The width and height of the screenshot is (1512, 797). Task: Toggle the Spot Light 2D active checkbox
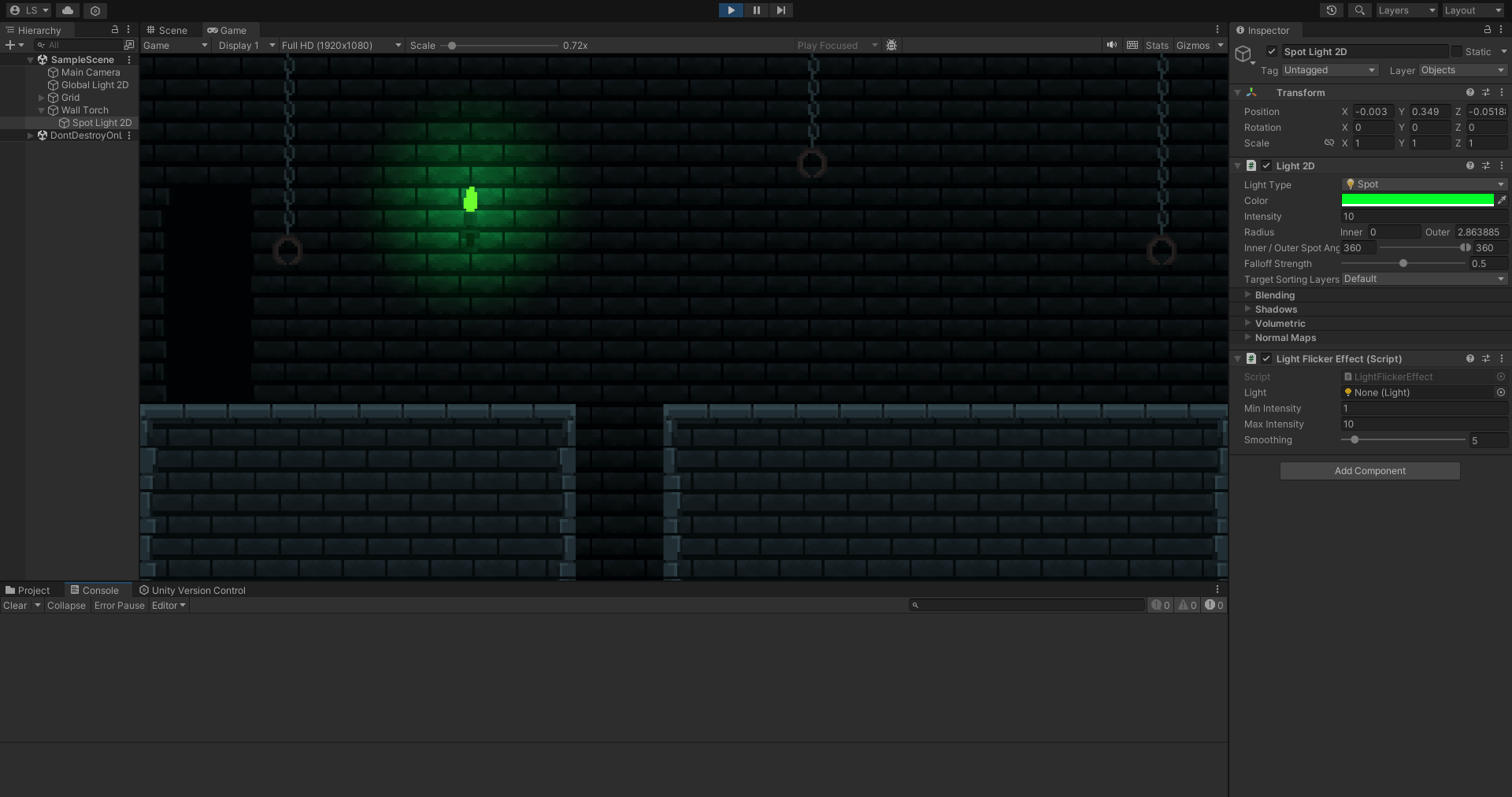(1272, 51)
